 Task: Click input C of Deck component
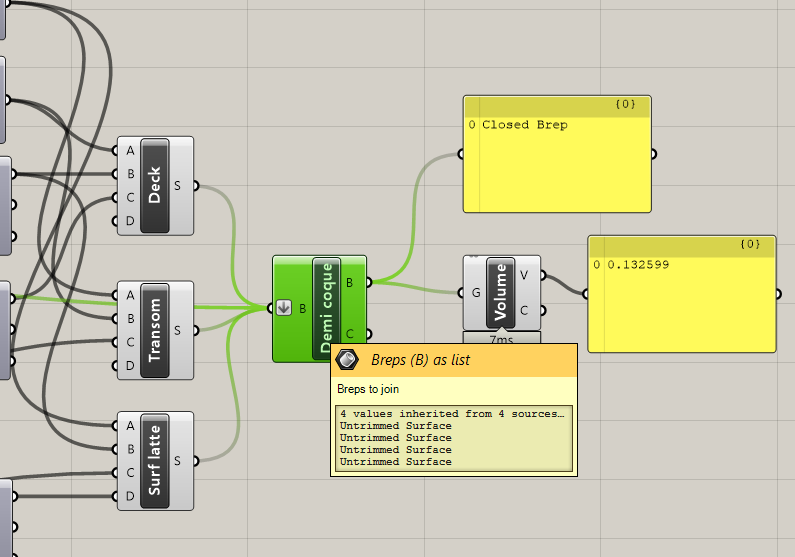(130, 198)
